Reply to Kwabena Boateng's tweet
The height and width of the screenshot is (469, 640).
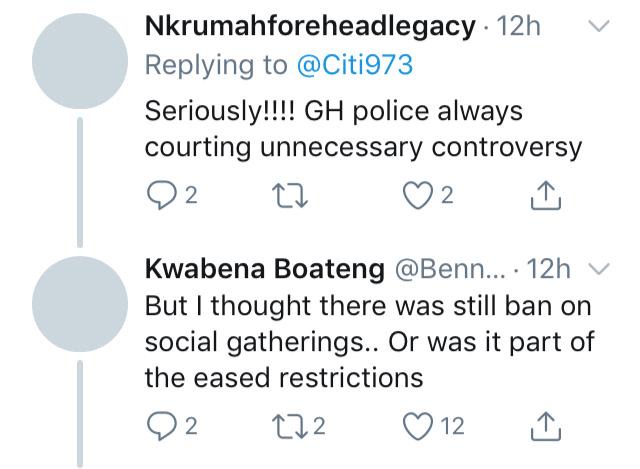[160, 427]
